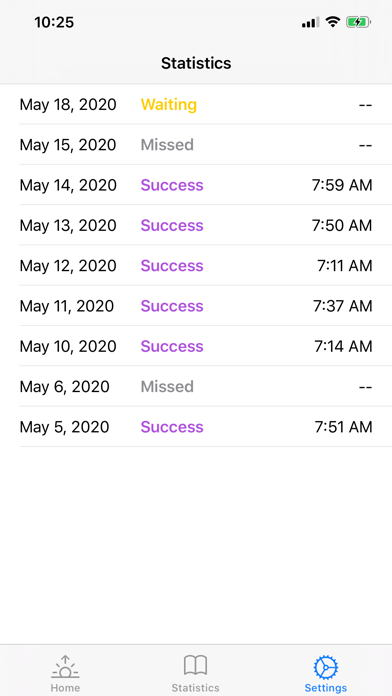Switch to the Settings tab label
Viewport: 392px width, 696px height.
[326, 688]
